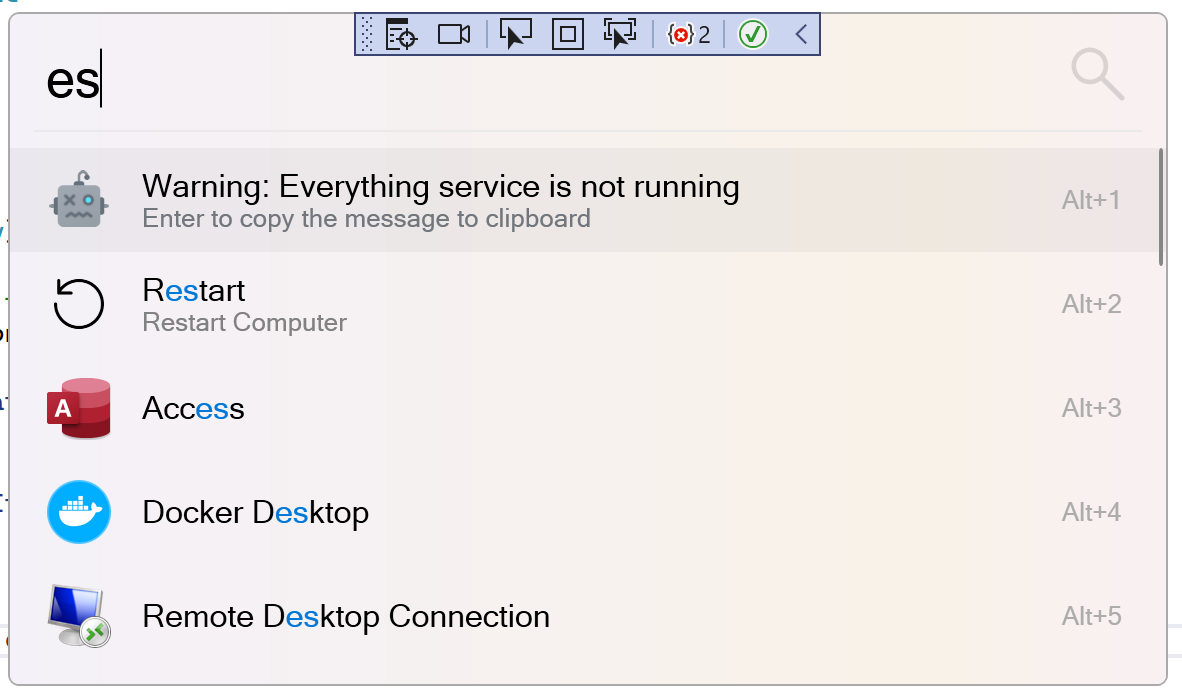Toggle the display layout adorners square icon
The height and width of the screenshot is (696, 1182).
click(x=568, y=34)
